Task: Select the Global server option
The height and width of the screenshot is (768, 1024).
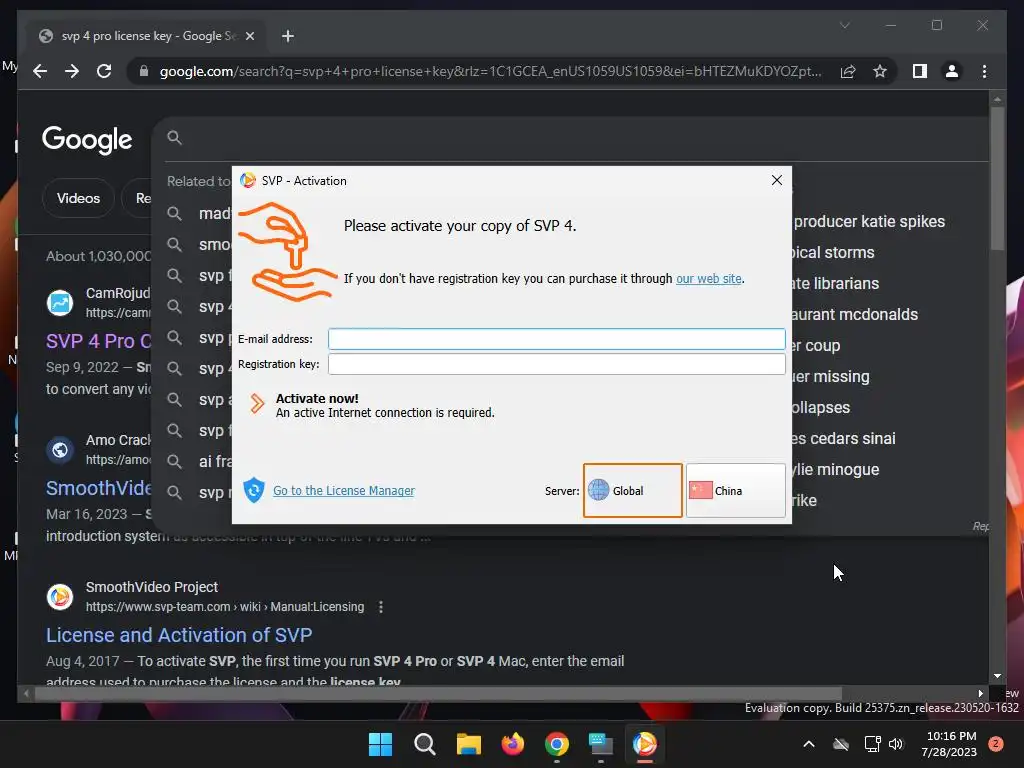Action: coord(632,490)
